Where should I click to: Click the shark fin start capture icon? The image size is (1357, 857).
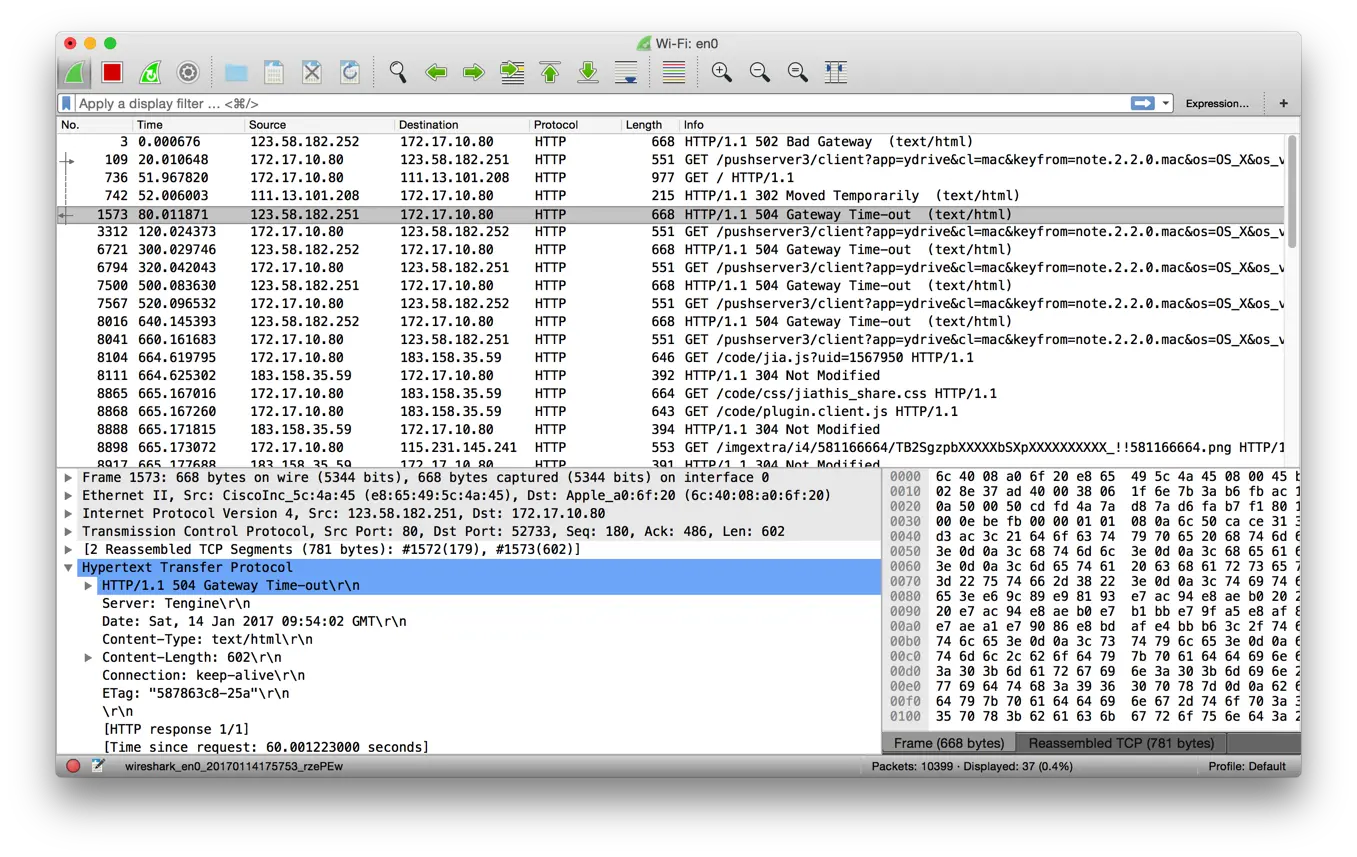click(74, 72)
